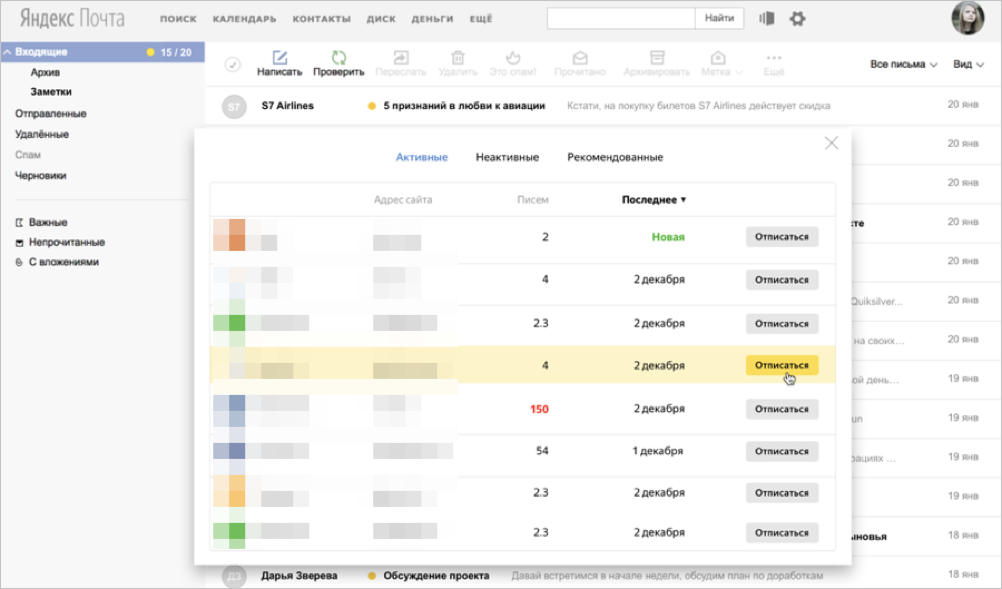Open the user avatar in header
Viewport: 1002px width, 589px height.
[967, 17]
